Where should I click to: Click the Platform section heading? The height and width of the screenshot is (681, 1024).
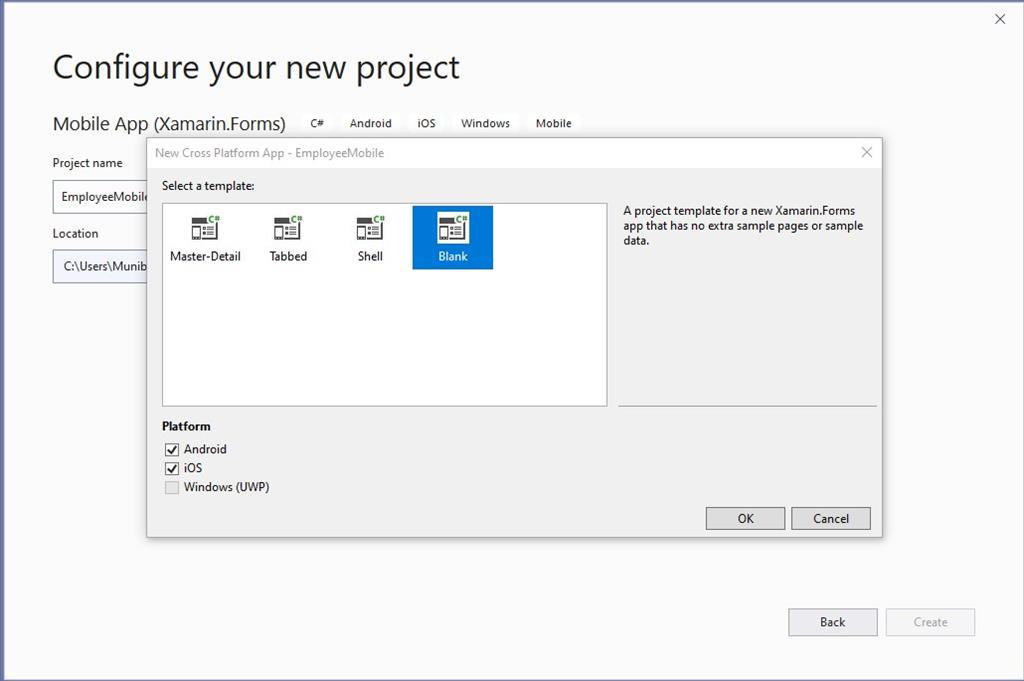tap(186, 426)
